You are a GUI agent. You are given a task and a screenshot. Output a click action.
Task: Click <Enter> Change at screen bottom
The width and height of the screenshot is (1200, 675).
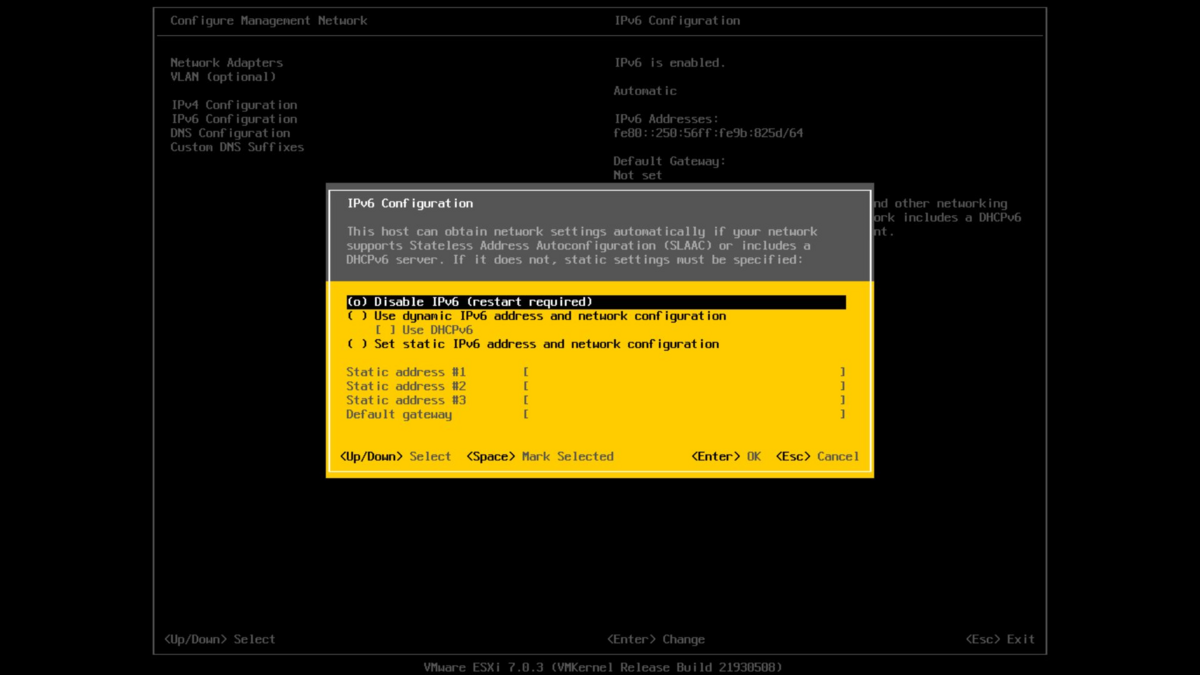point(656,640)
